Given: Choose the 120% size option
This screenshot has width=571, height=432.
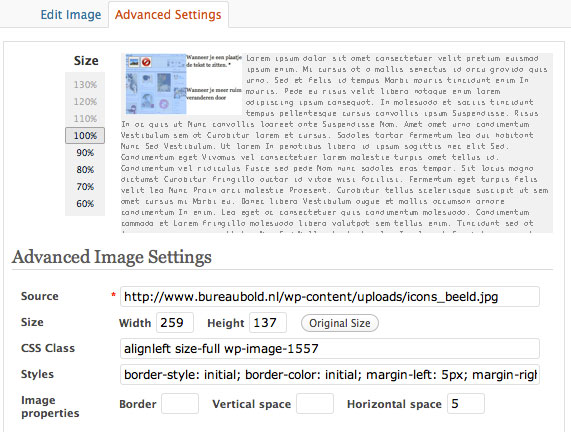Looking at the screenshot, I should 85,102.
